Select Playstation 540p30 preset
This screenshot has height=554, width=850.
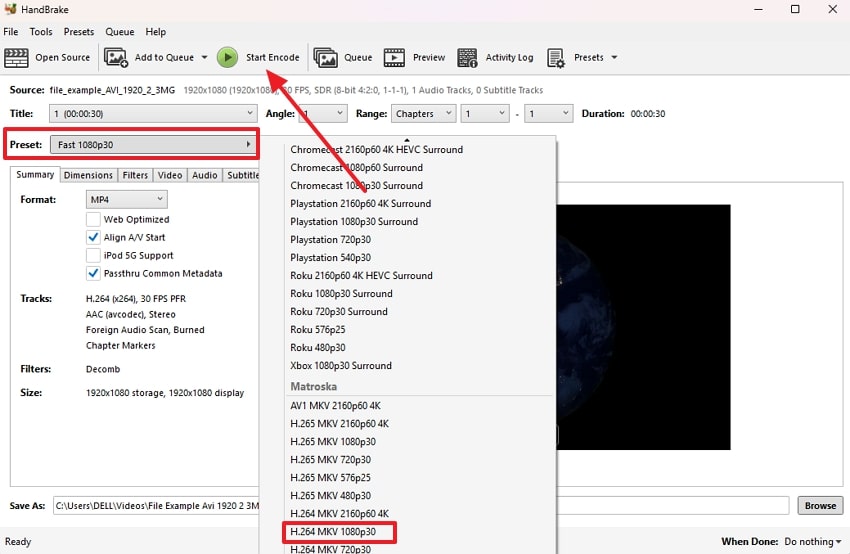coord(330,257)
